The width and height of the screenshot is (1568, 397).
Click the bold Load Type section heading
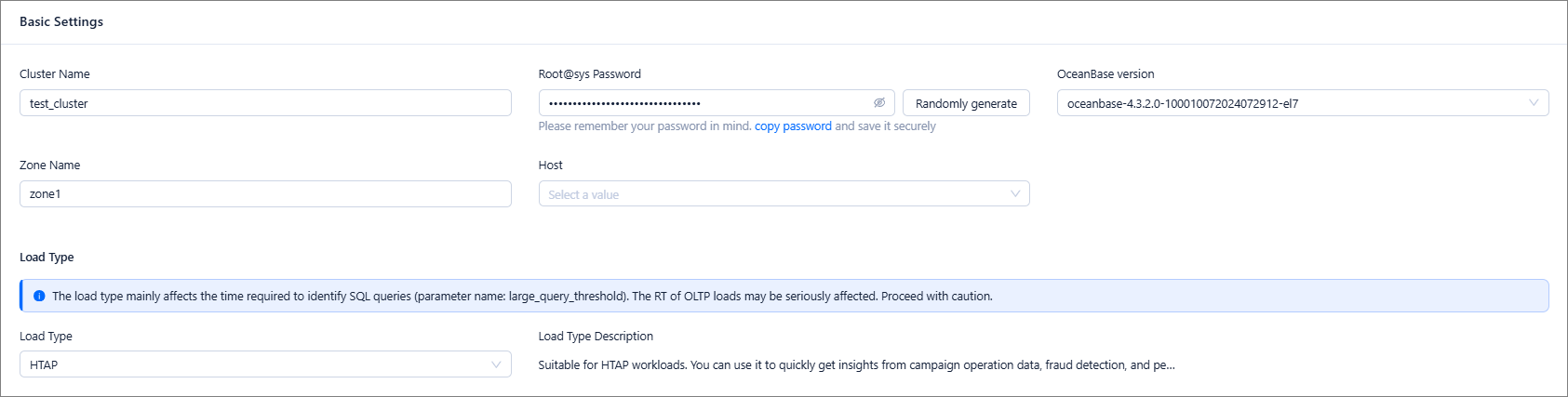(47, 258)
